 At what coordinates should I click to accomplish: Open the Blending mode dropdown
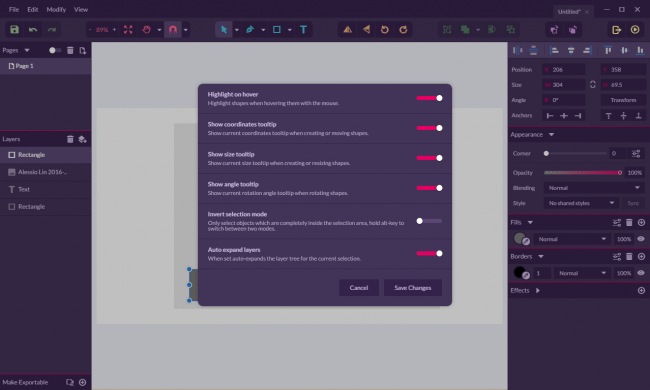click(594, 188)
